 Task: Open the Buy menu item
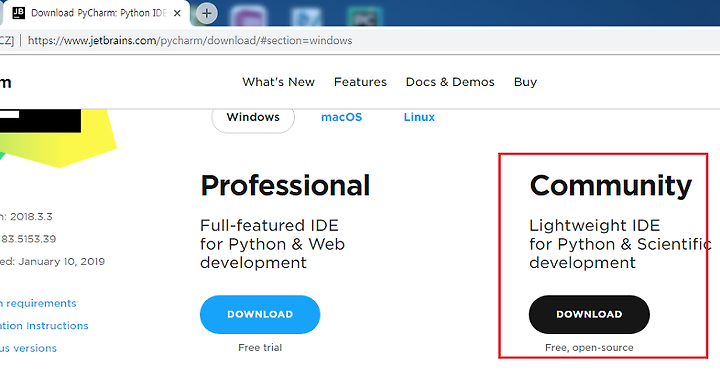click(525, 82)
